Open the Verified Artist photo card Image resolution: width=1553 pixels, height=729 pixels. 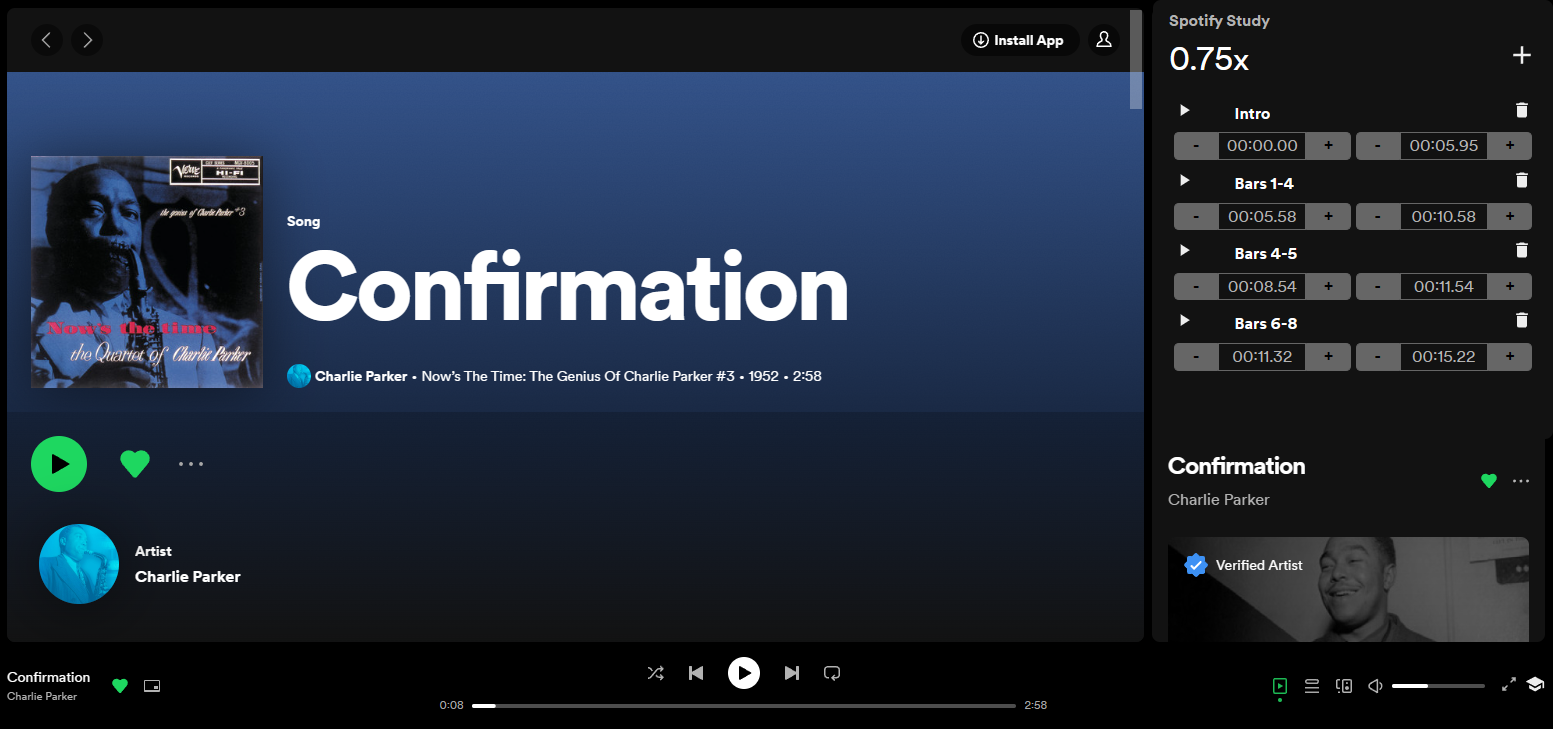pos(1348,589)
